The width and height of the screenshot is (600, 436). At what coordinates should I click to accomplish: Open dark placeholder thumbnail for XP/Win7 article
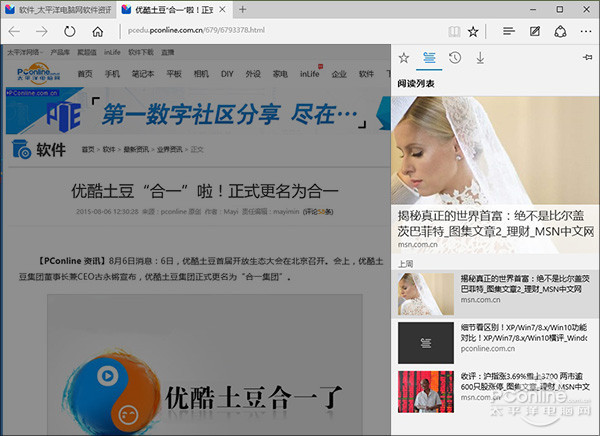tap(426, 343)
